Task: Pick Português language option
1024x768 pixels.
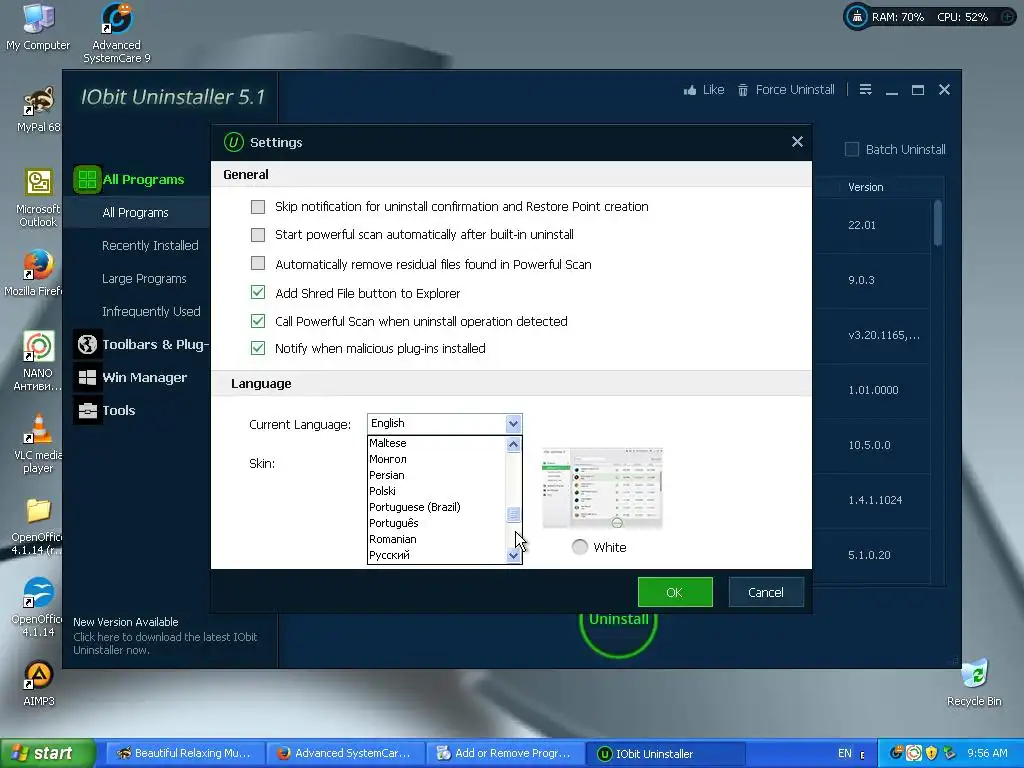Action: 436,523
